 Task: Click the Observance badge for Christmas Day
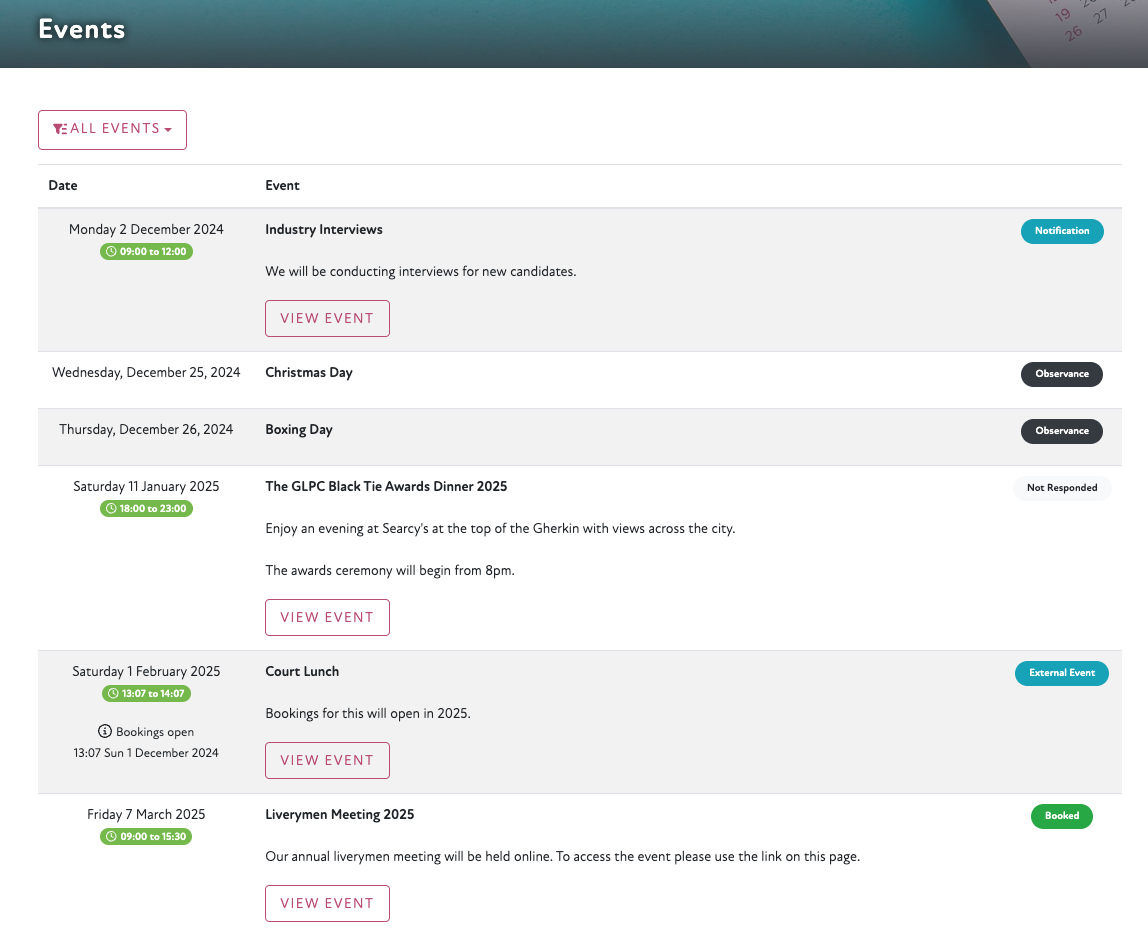pos(1062,374)
